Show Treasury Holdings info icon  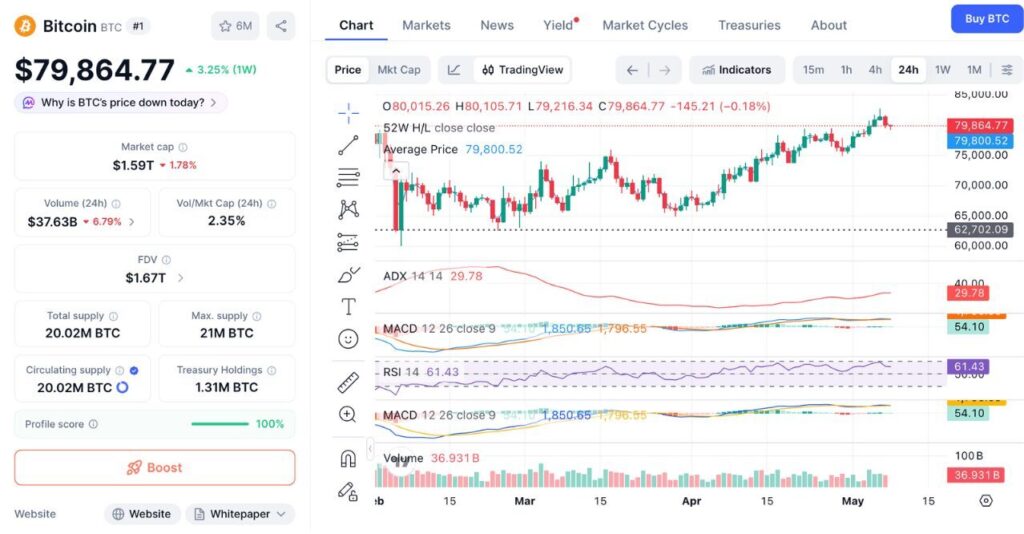(272, 370)
